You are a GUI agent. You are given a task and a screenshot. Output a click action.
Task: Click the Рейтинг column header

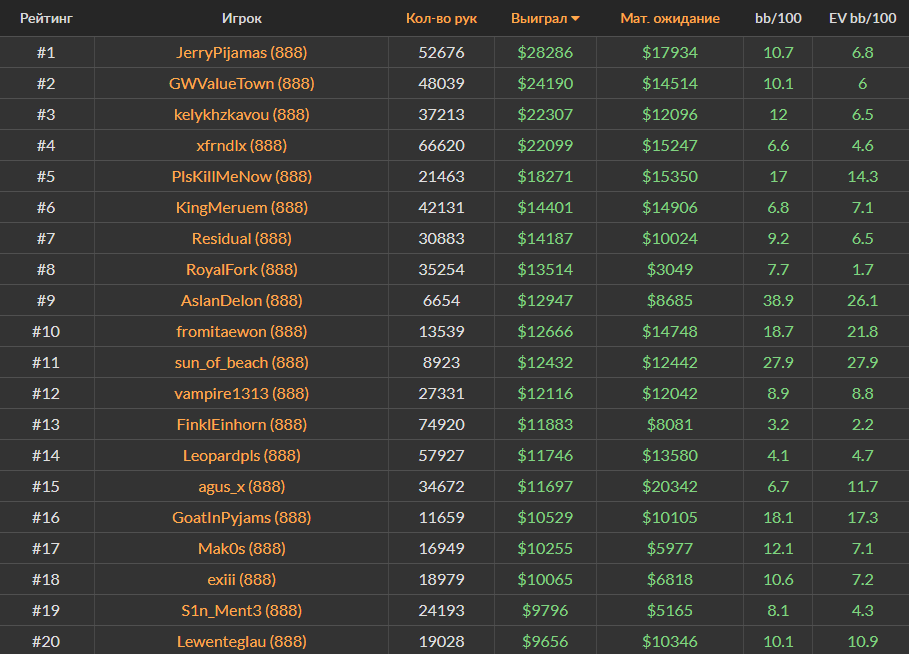click(46, 18)
